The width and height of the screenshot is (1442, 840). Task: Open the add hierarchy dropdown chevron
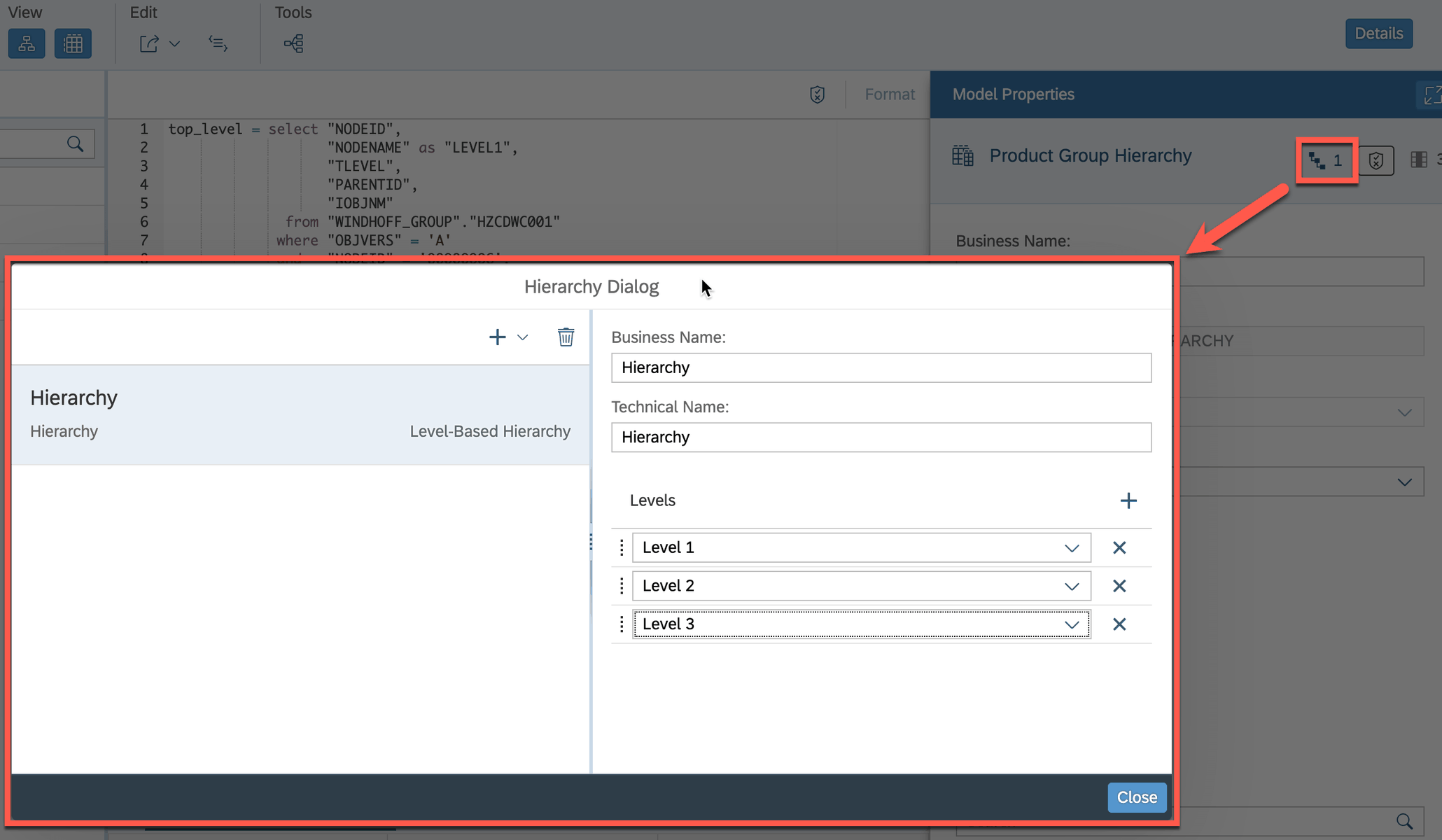[x=522, y=337]
